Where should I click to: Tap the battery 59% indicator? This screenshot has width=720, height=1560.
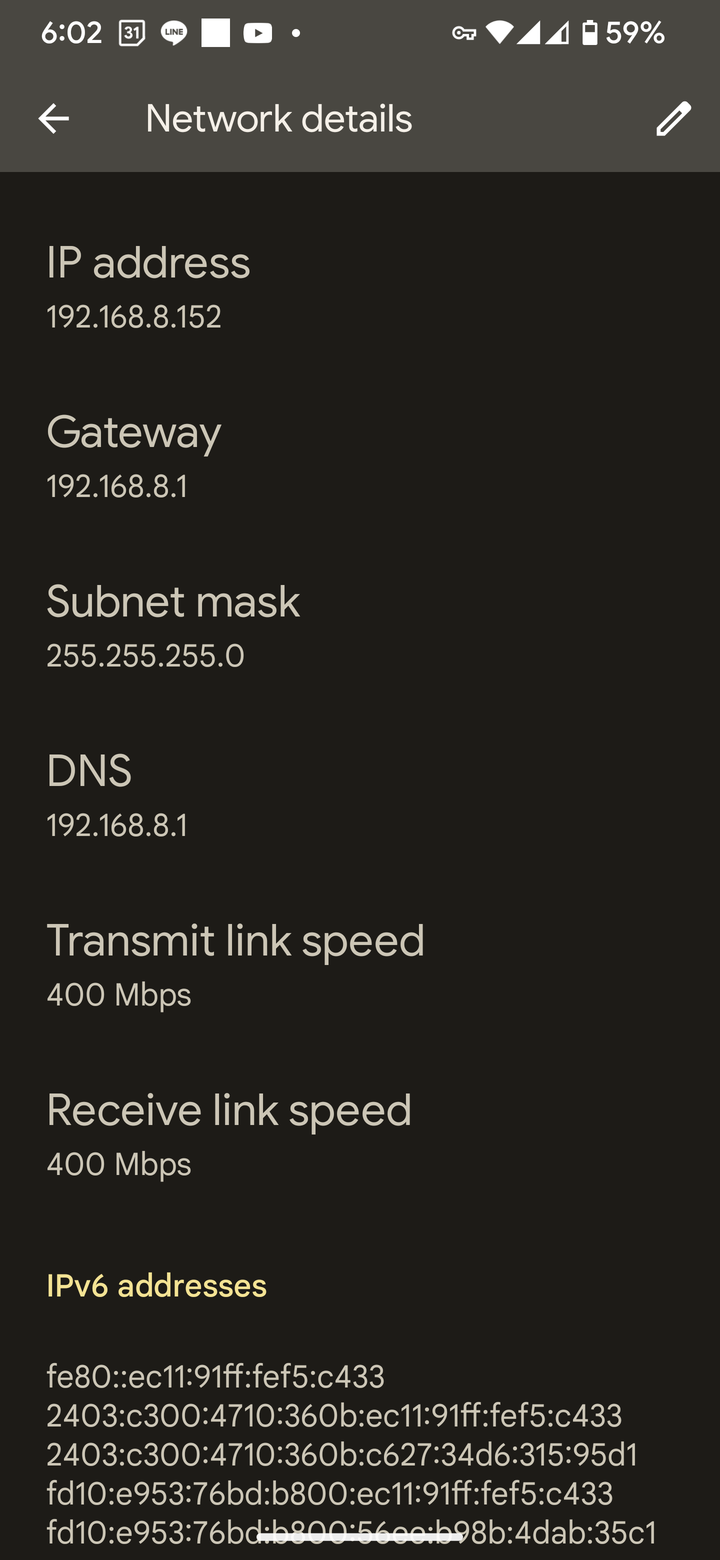622,33
